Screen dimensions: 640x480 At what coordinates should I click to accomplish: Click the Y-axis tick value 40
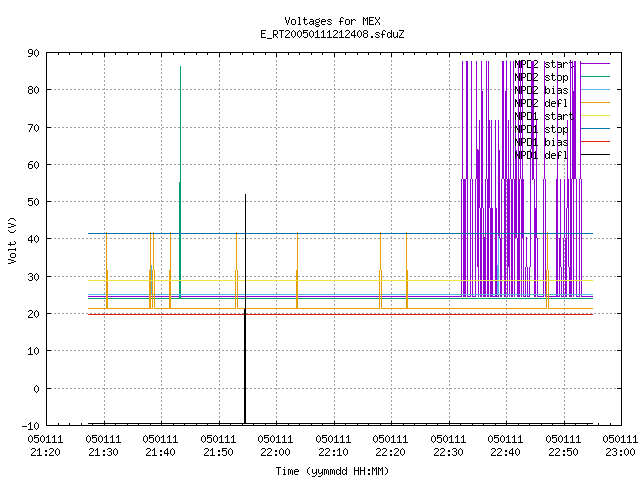click(x=34, y=239)
